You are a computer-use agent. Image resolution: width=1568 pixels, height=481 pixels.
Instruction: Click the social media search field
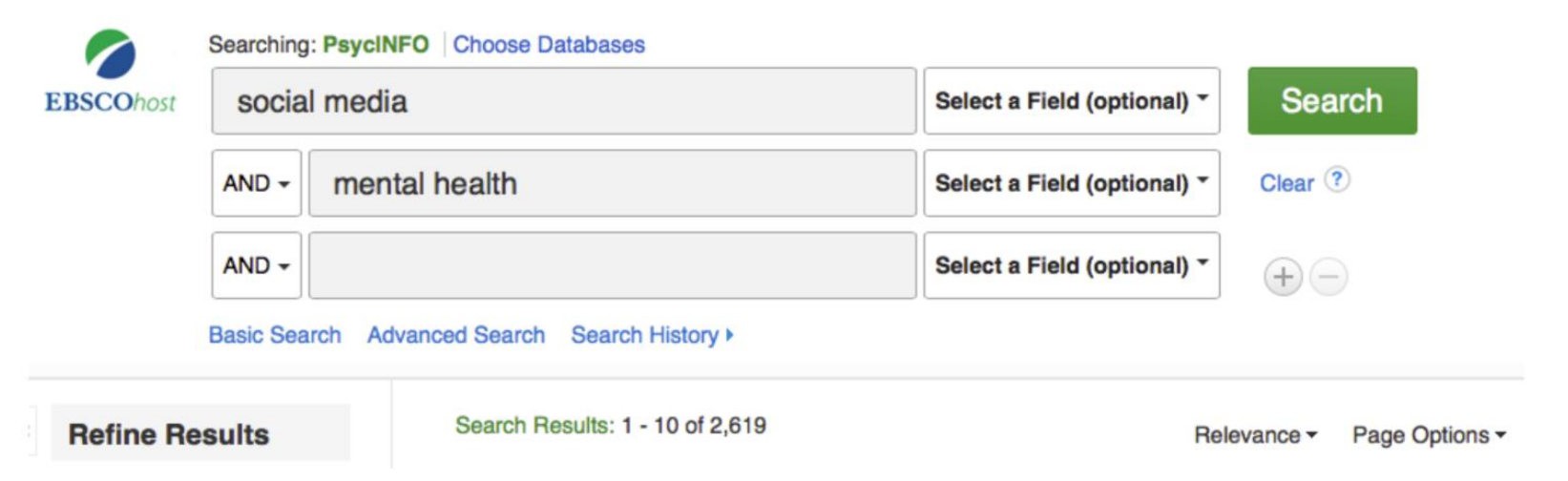click(x=563, y=101)
